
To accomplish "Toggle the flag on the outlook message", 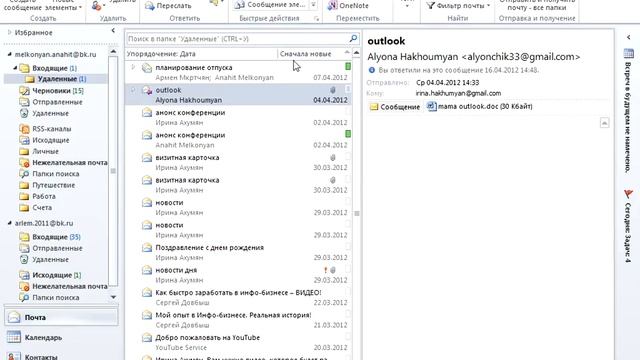I will pos(348,89).
